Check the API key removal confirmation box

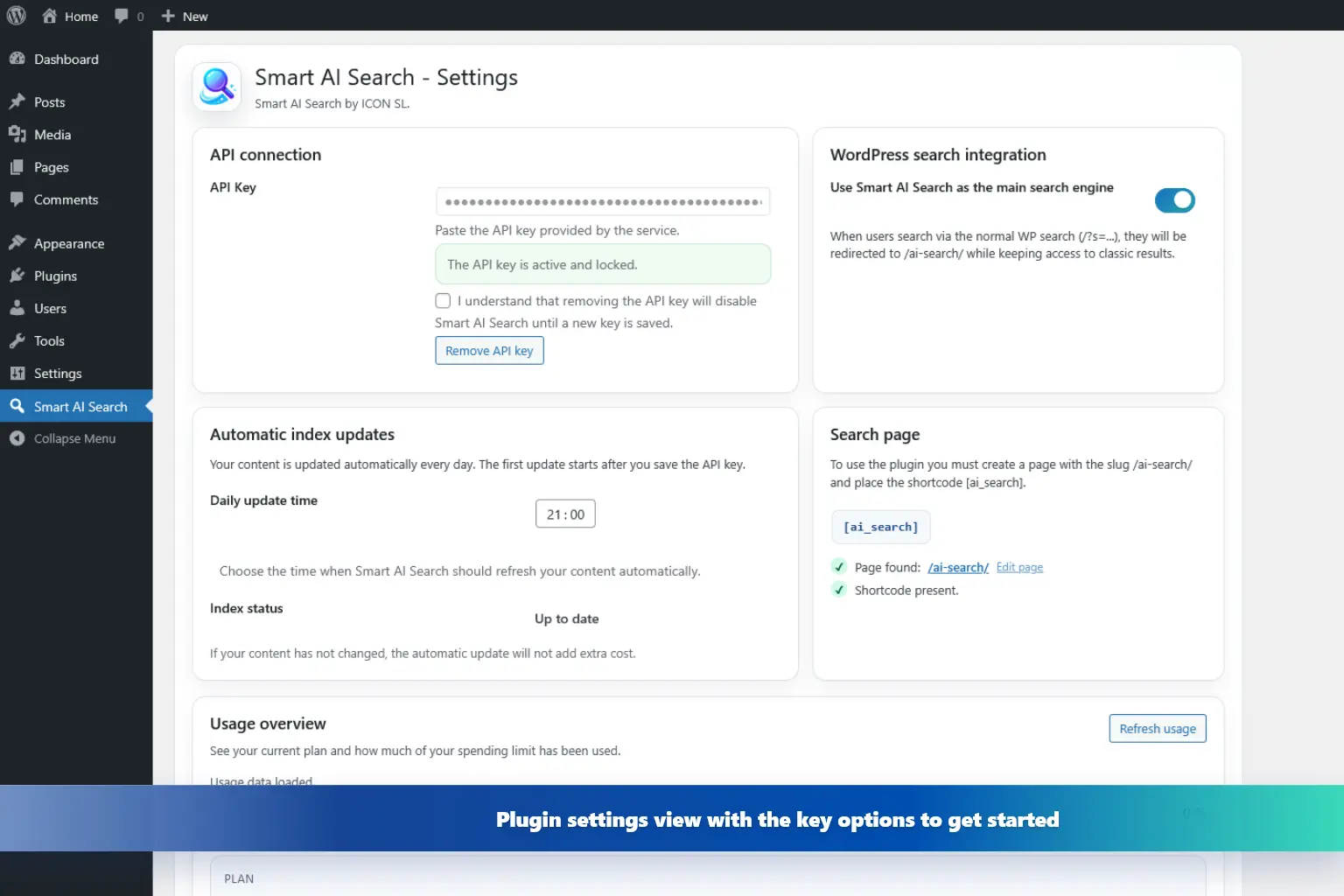pyautogui.click(x=443, y=301)
